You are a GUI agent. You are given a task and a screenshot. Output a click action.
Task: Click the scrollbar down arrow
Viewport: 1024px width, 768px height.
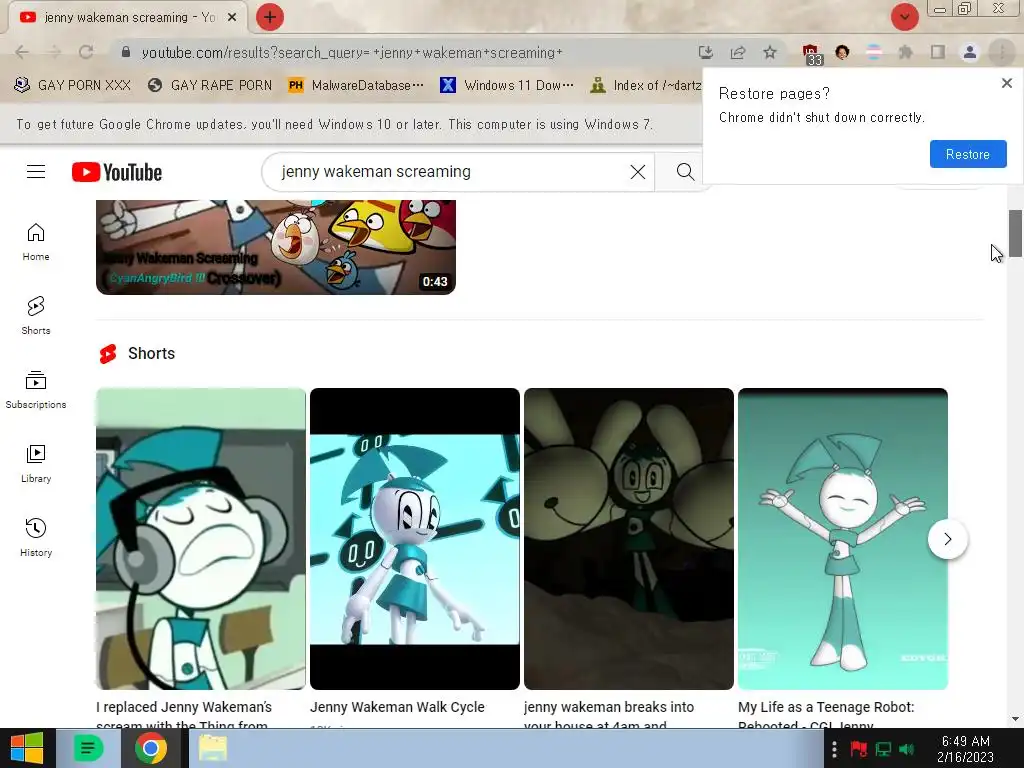1015,719
